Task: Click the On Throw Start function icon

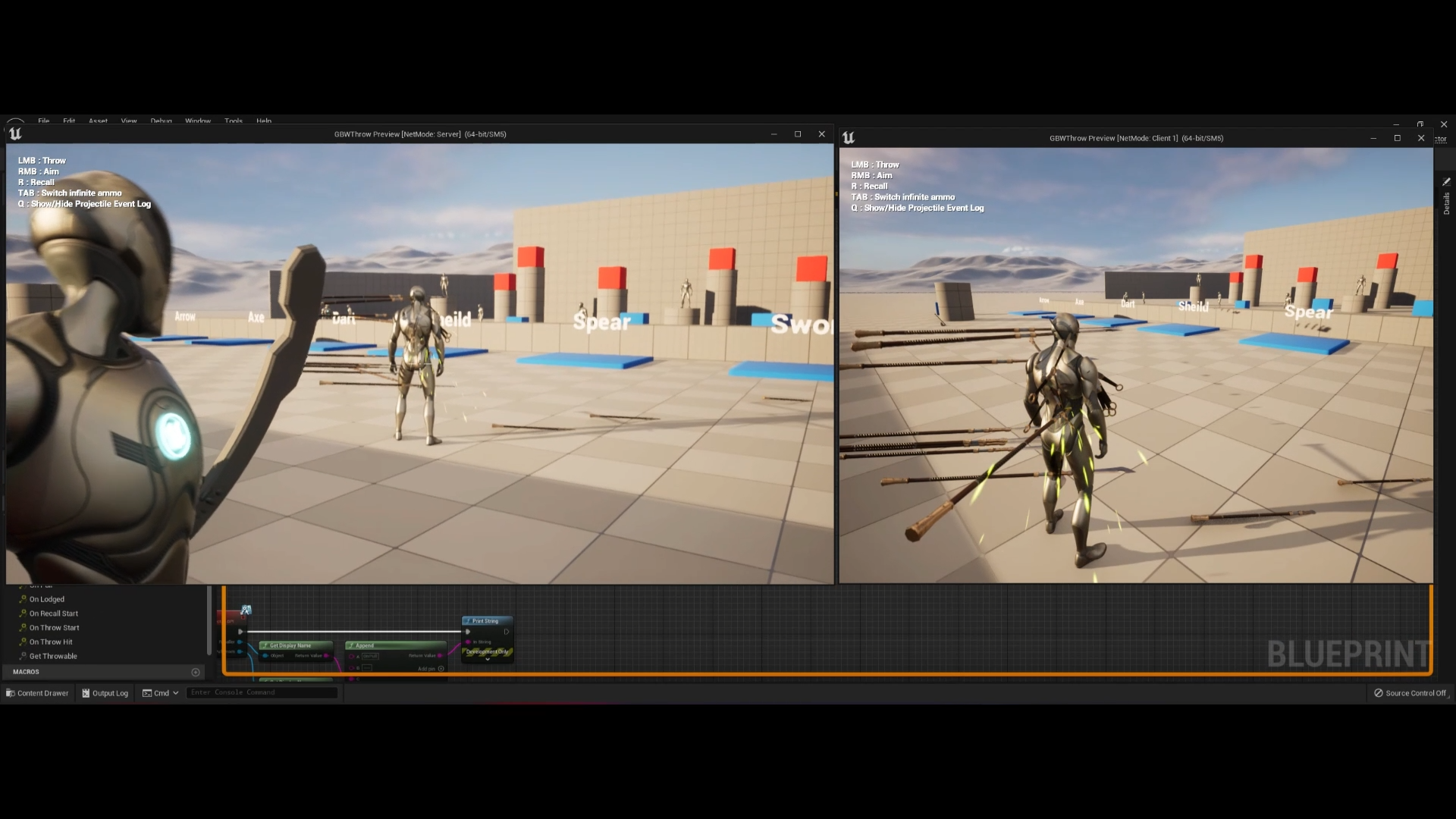Action: coord(23,628)
